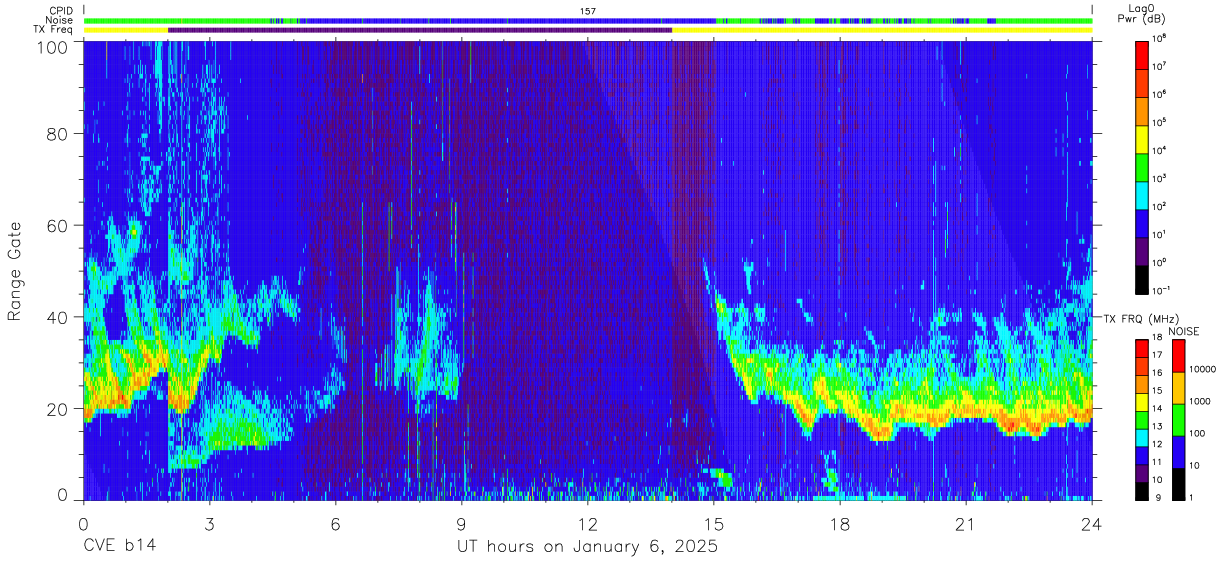This screenshot has height=567, width=1228.
Task: Click the 9 hour label on UT axis
Action: [x=462, y=523]
